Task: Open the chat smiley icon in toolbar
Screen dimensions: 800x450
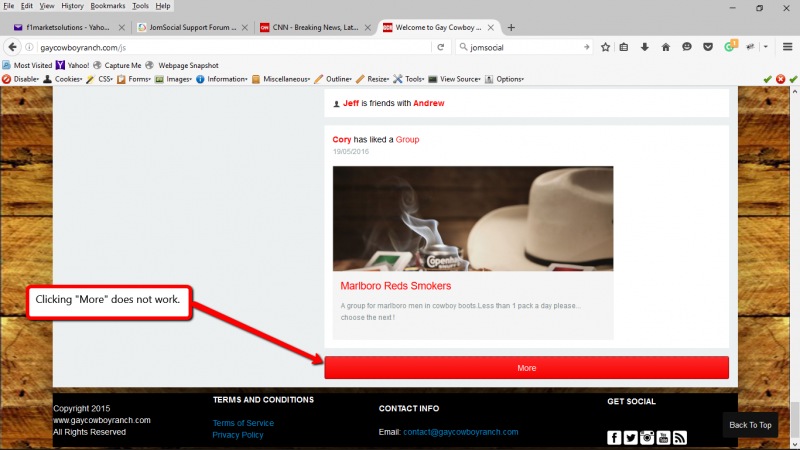Action: point(687,47)
